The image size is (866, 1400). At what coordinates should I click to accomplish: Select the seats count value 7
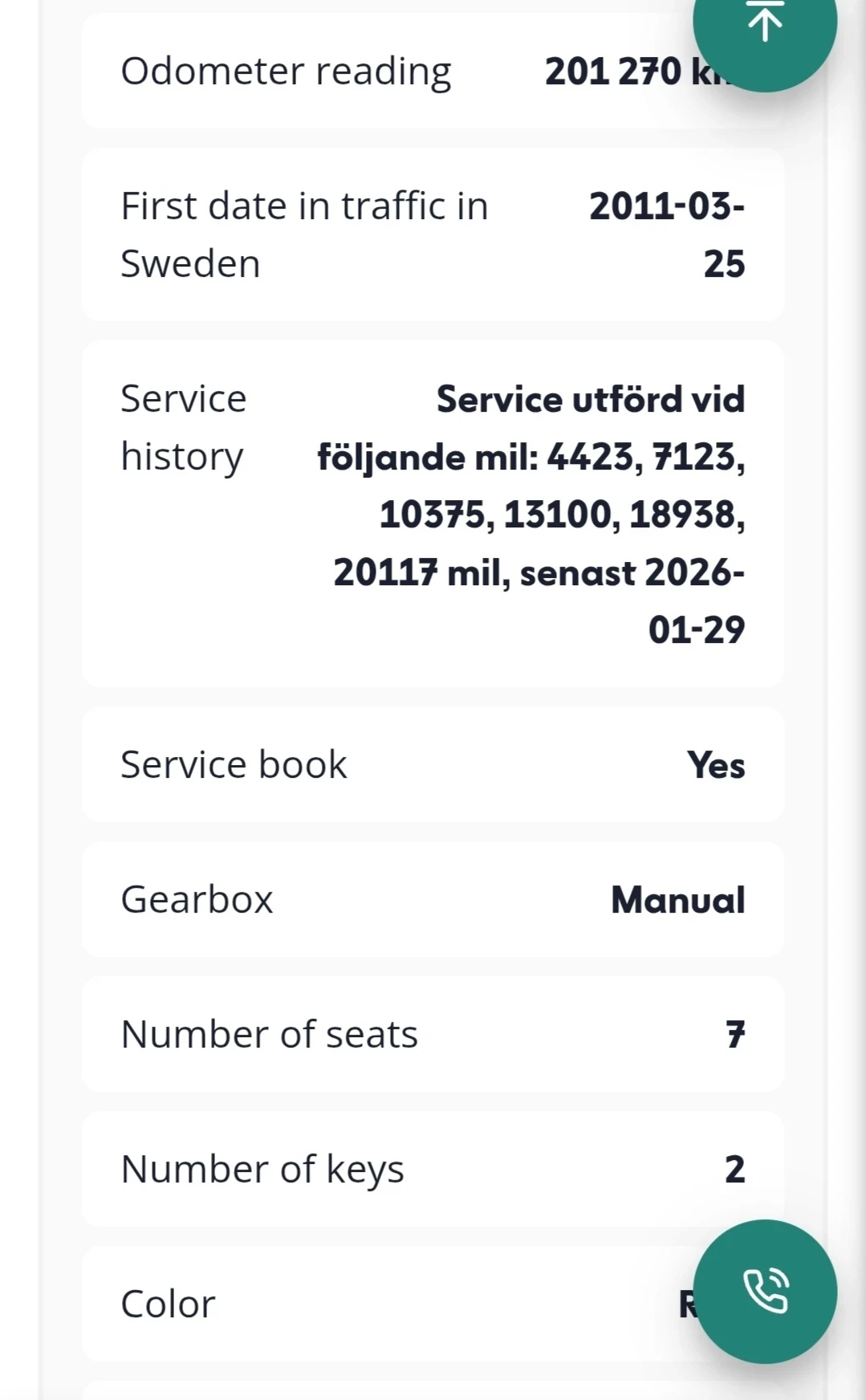click(x=735, y=1035)
